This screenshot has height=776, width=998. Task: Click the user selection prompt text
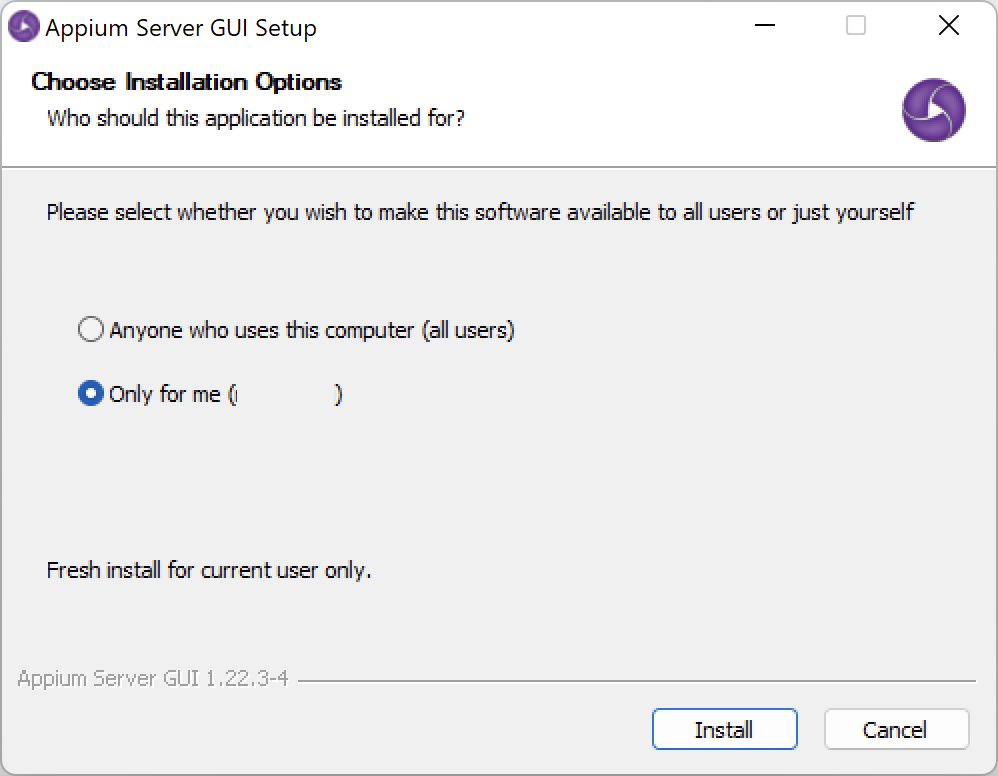point(480,212)
